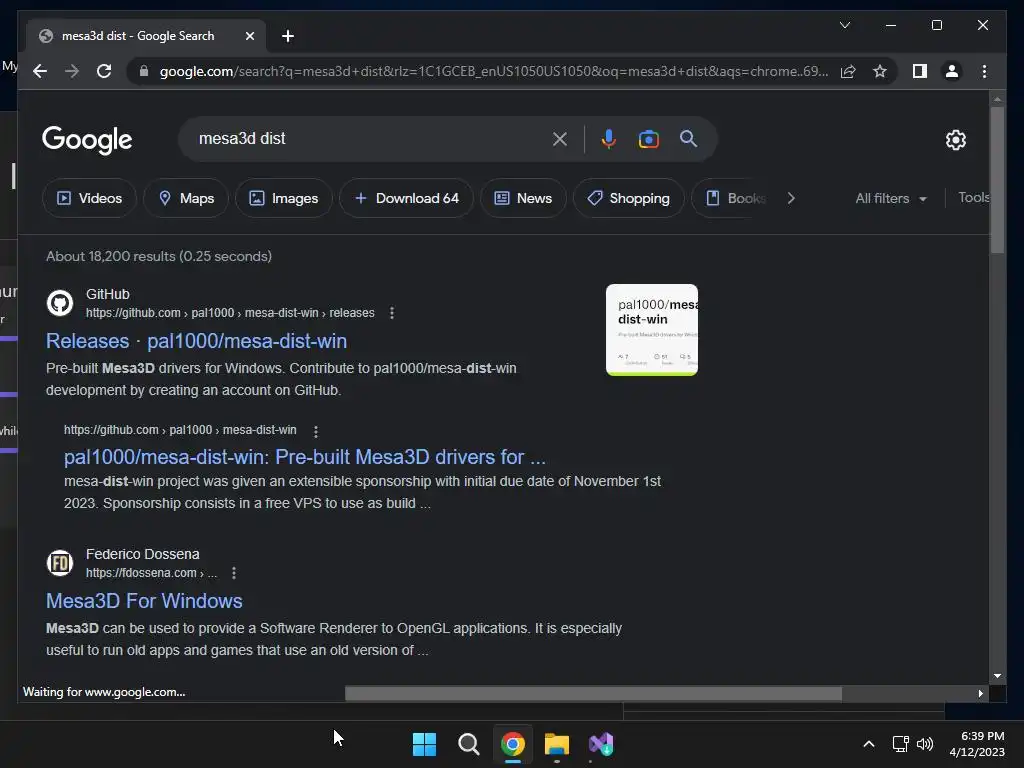Open more options for fdossena.com result
This screenshot has width=1024, height=768.
[234, 573]
